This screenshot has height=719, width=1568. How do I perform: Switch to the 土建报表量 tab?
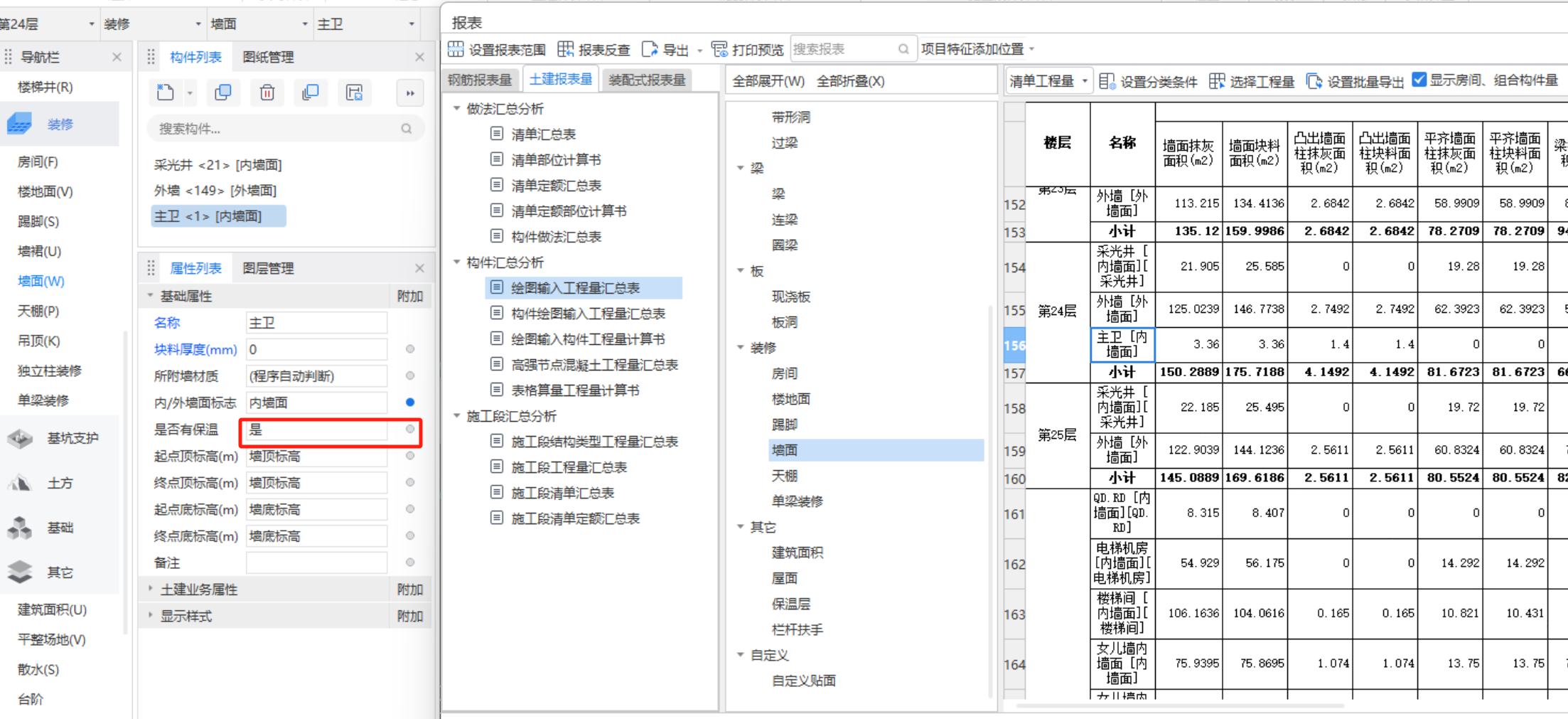click(x=561, y=80)
